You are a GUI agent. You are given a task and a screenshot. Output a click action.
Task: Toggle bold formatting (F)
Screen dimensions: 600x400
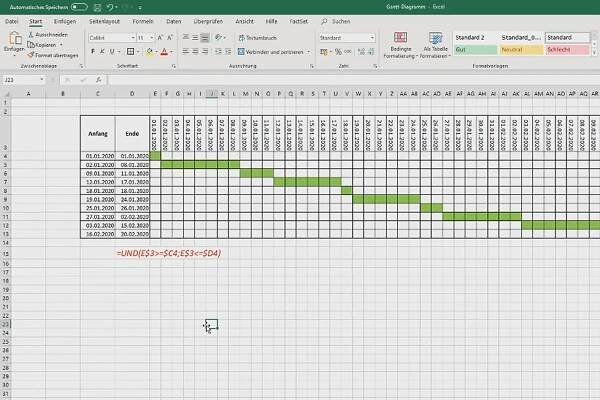click(93, 49)
